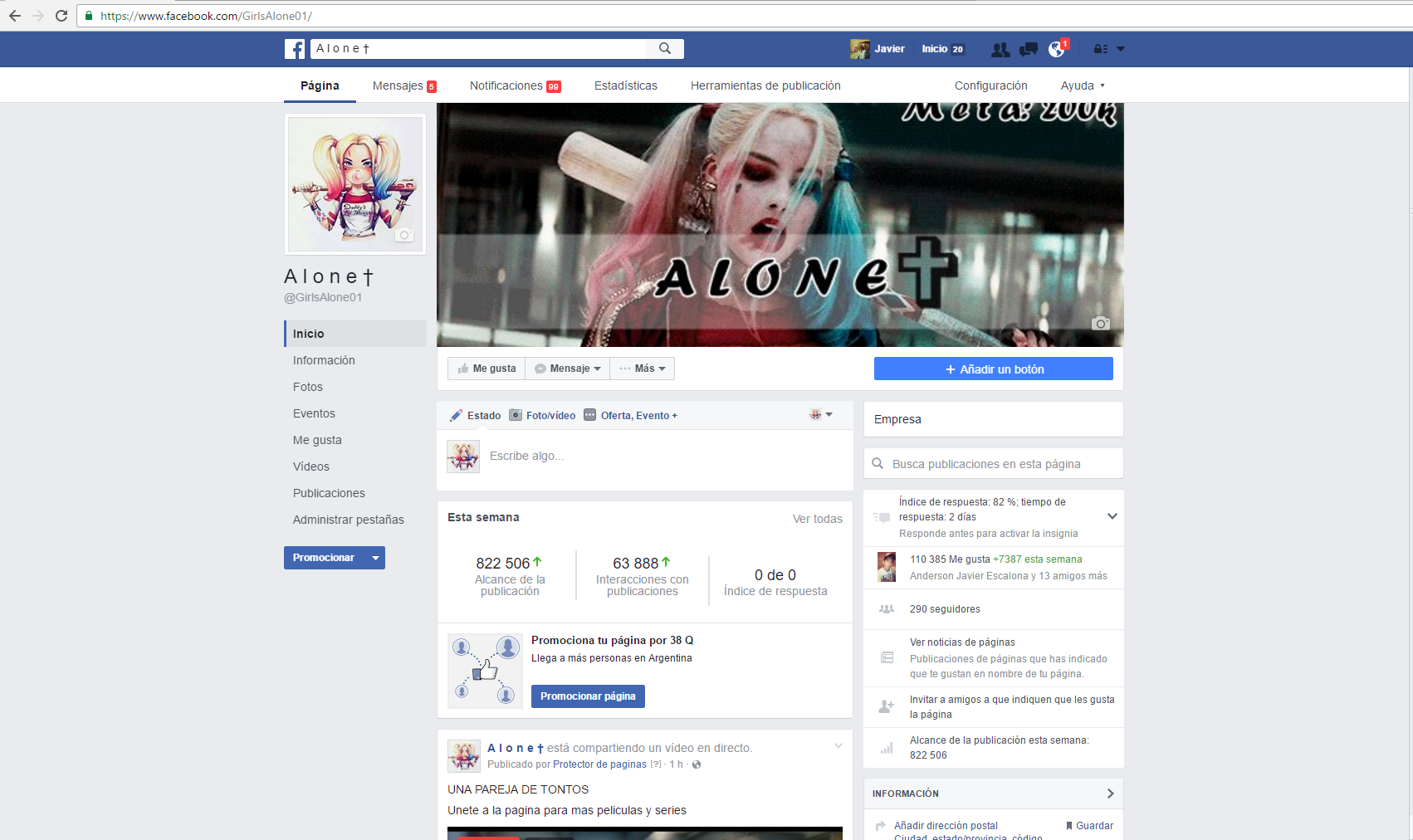
Task: Open the privacy shortcuts lock icon
Action: click(1100, 49)
